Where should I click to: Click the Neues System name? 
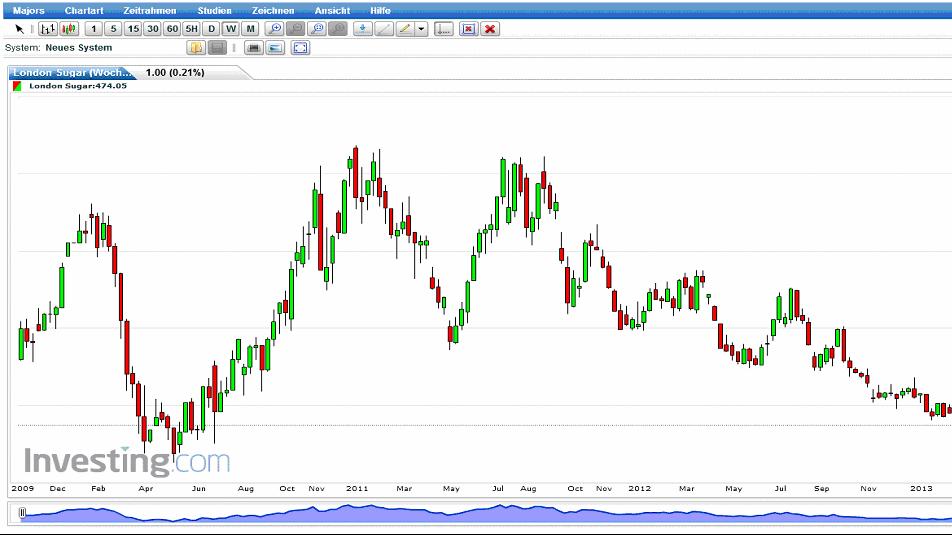[78, 47]
